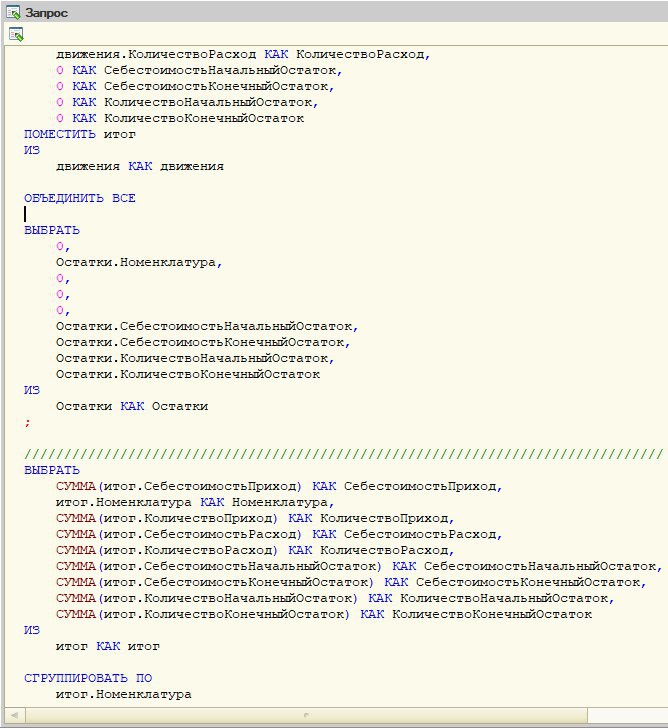Click line '0 КАК КоличествоНачальныйОстаток,'
Screen dimensions: 668x728
[187, 102]
